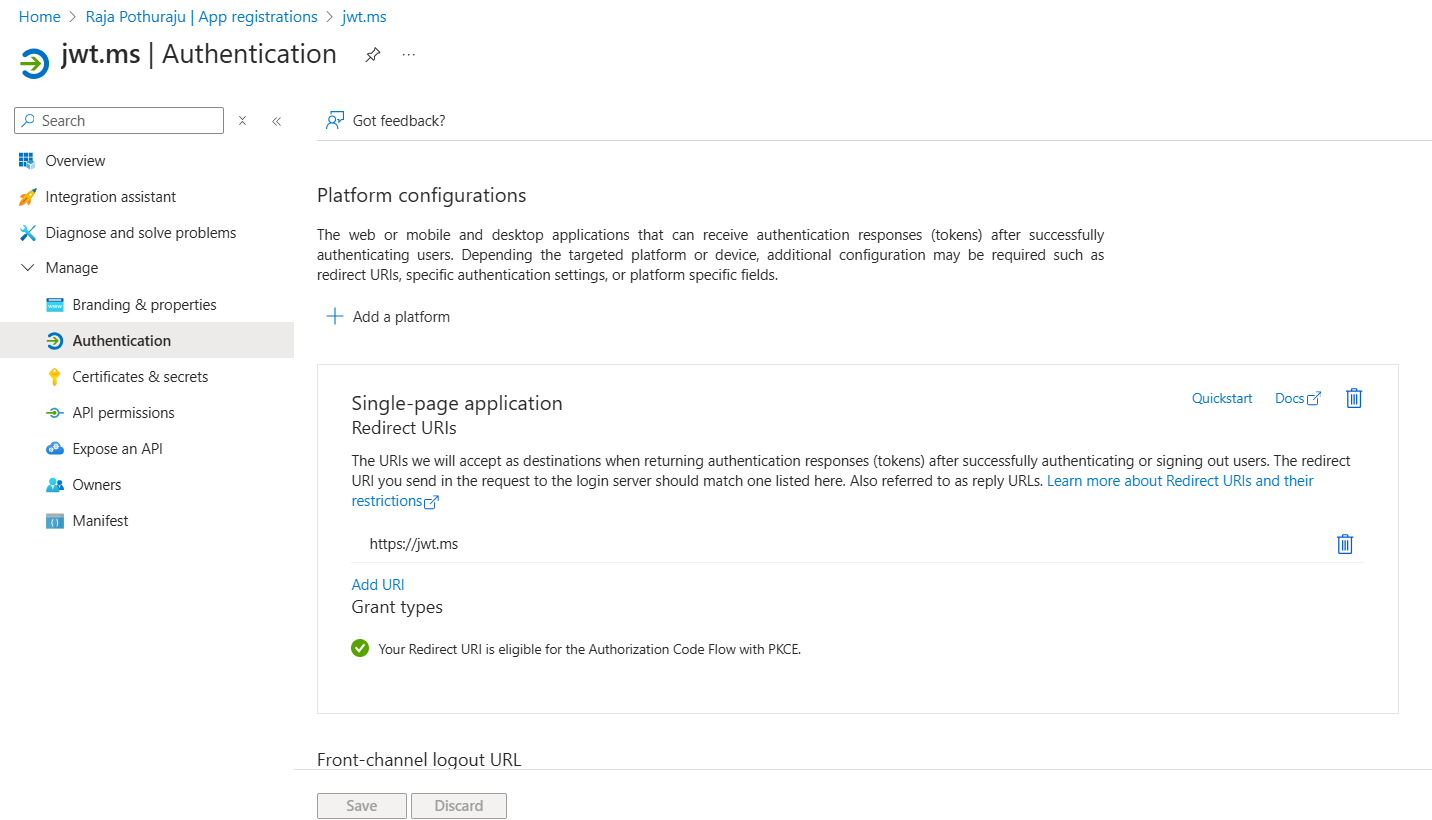
Task: Select Diagnose and solve problems
Action: [x=140, y=232]
